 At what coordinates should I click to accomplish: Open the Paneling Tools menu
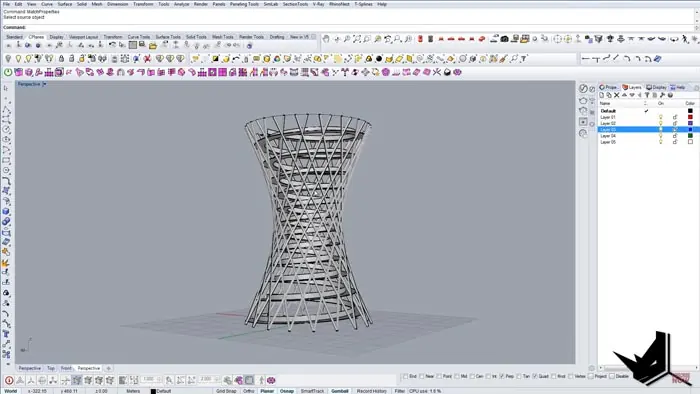244,4
